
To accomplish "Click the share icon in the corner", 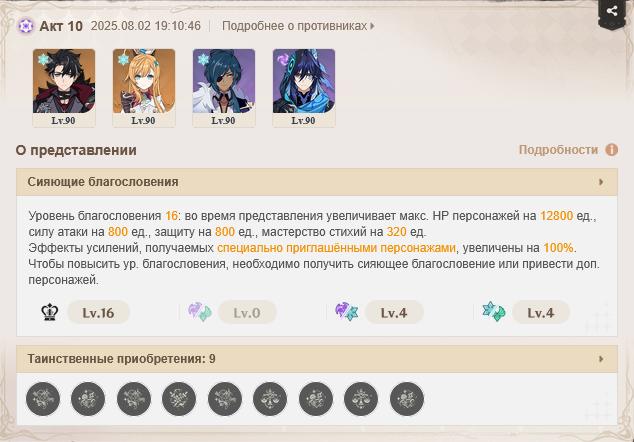I will pyautogui.click(x=612, y=11).
